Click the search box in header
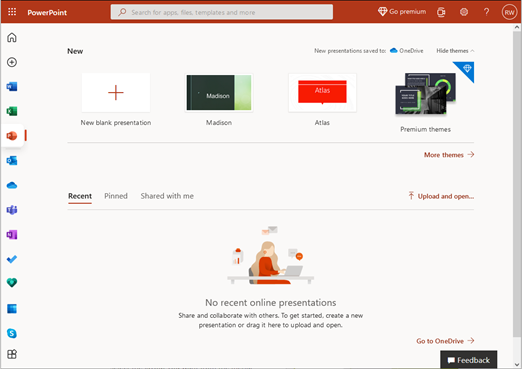This screenshot has height=369, width=522. click(222, 12)
